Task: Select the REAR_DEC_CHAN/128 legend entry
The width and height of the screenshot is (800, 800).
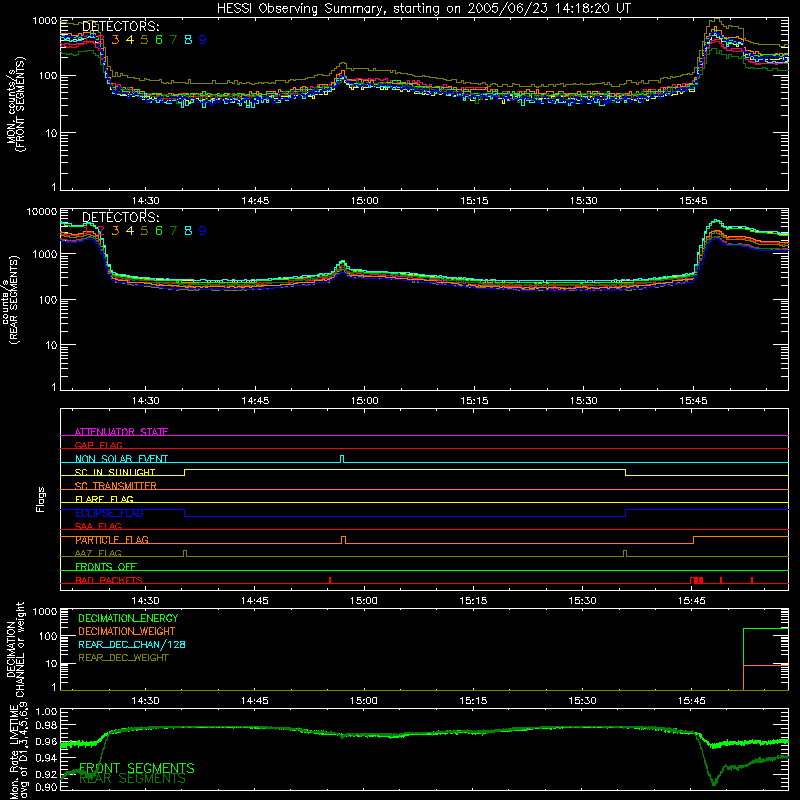Action: click(132, 644)
